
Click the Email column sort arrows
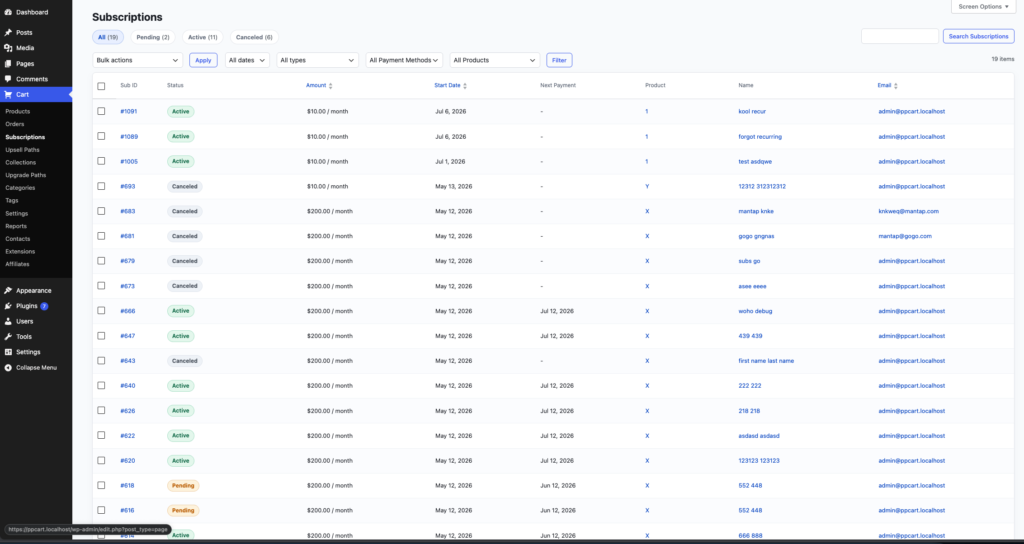tap(896, 86)
